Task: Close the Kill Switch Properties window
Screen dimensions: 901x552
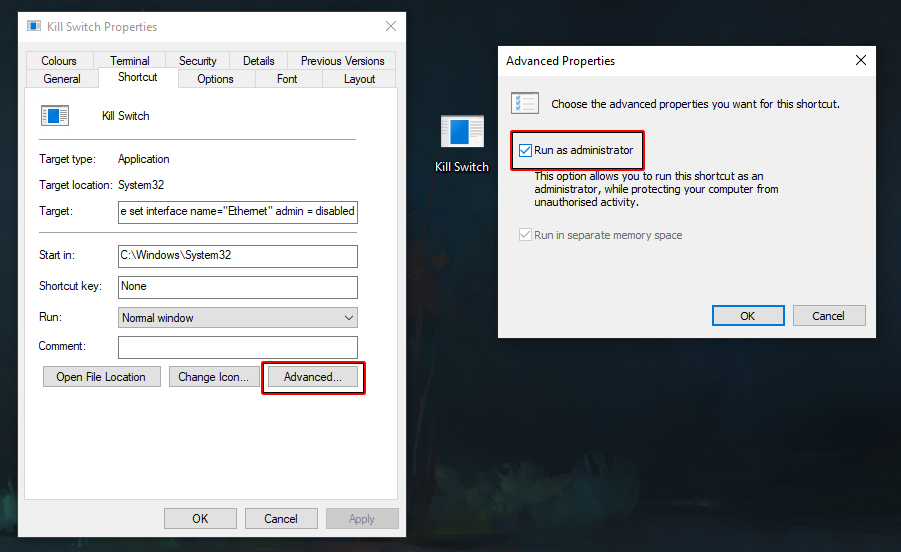Action: point(391,26)
